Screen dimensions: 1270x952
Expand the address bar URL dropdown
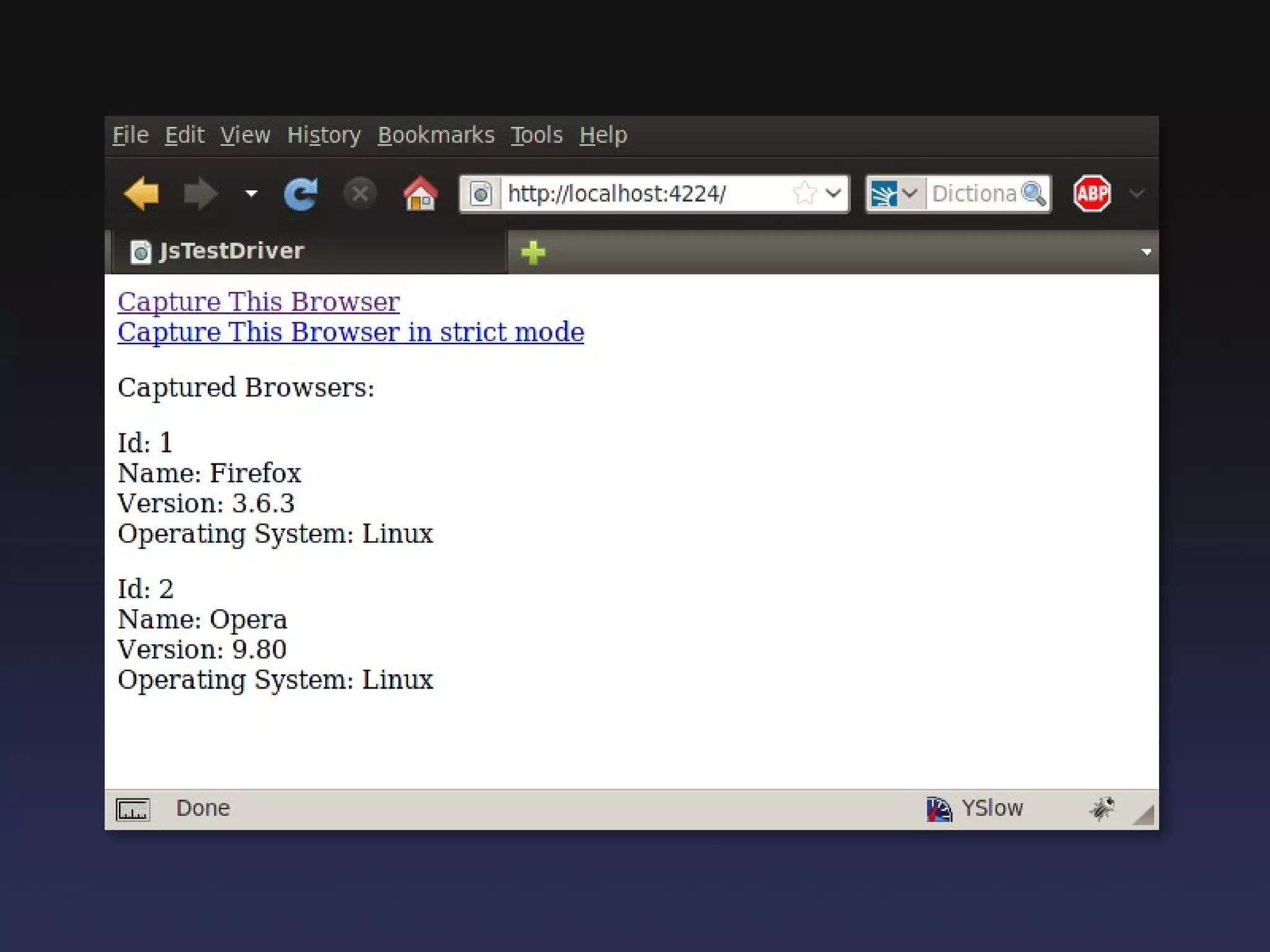pyautogui.click(x=833, y=193)
